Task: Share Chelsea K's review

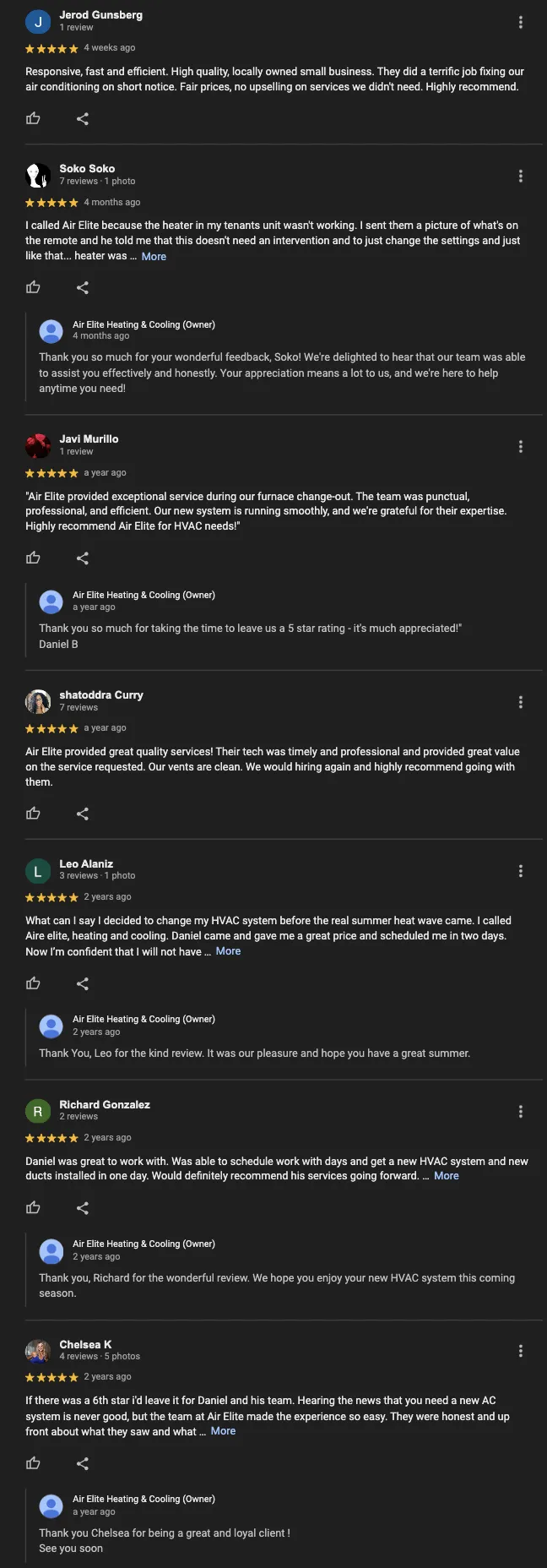Action: 82,1463
